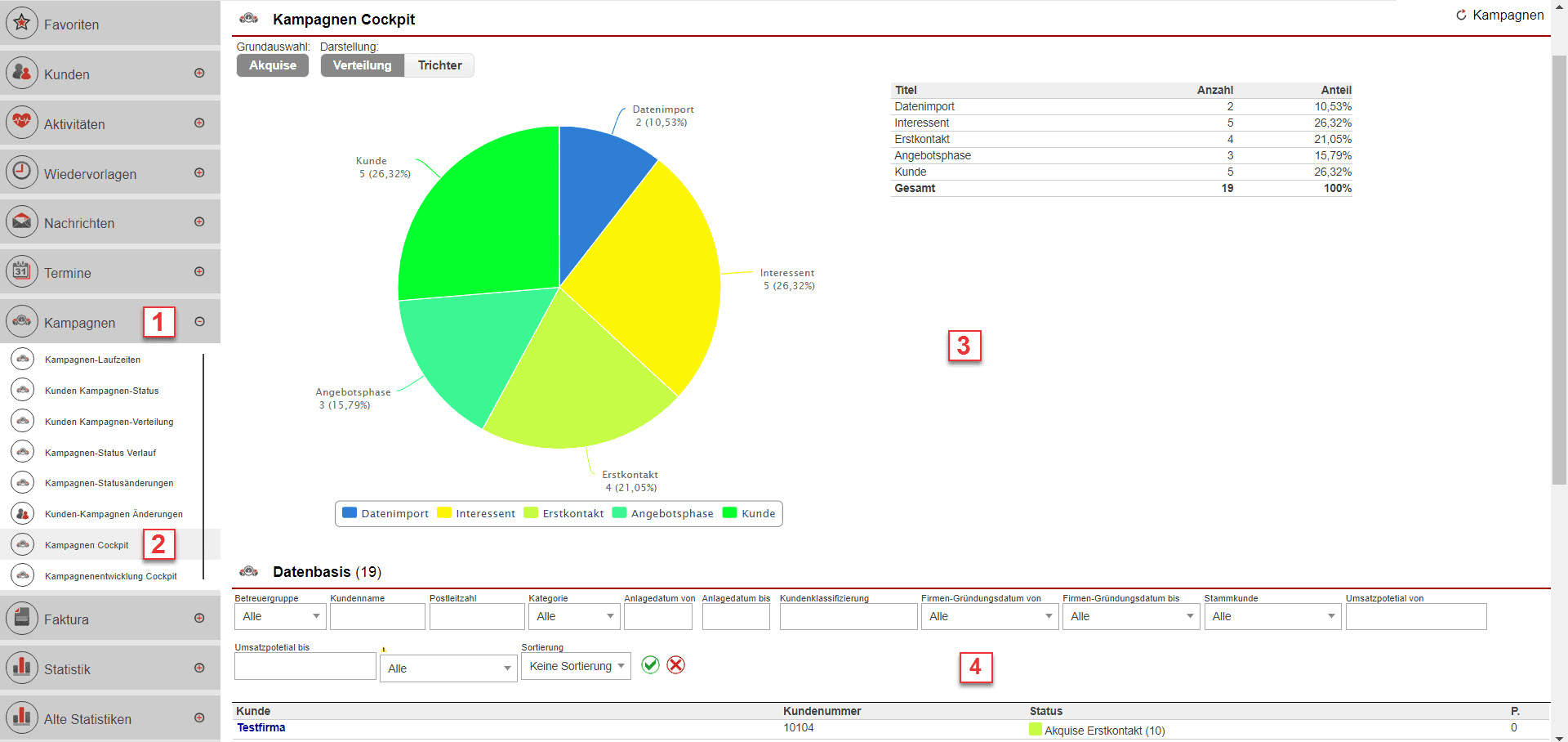Open the Betreuergruppe dropdown

[280, 617]
